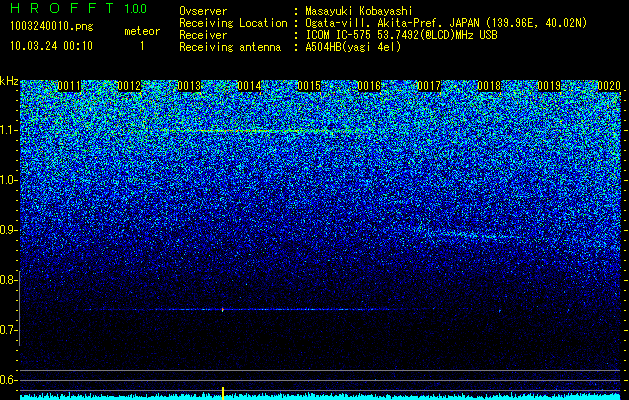629x400 pixels.
Task: Click the version number 1.0.0
Action: point(136,9)
